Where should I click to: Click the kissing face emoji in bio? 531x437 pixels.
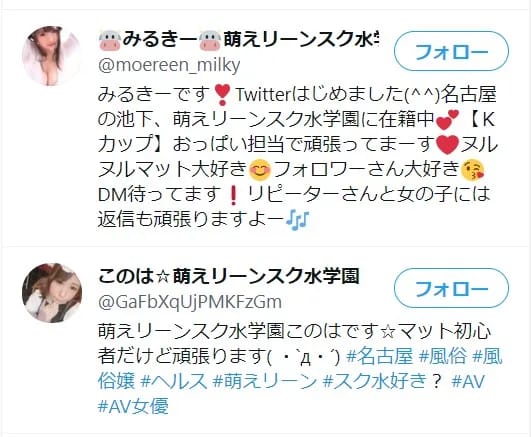pyautogui.click(x=473, y=170)
